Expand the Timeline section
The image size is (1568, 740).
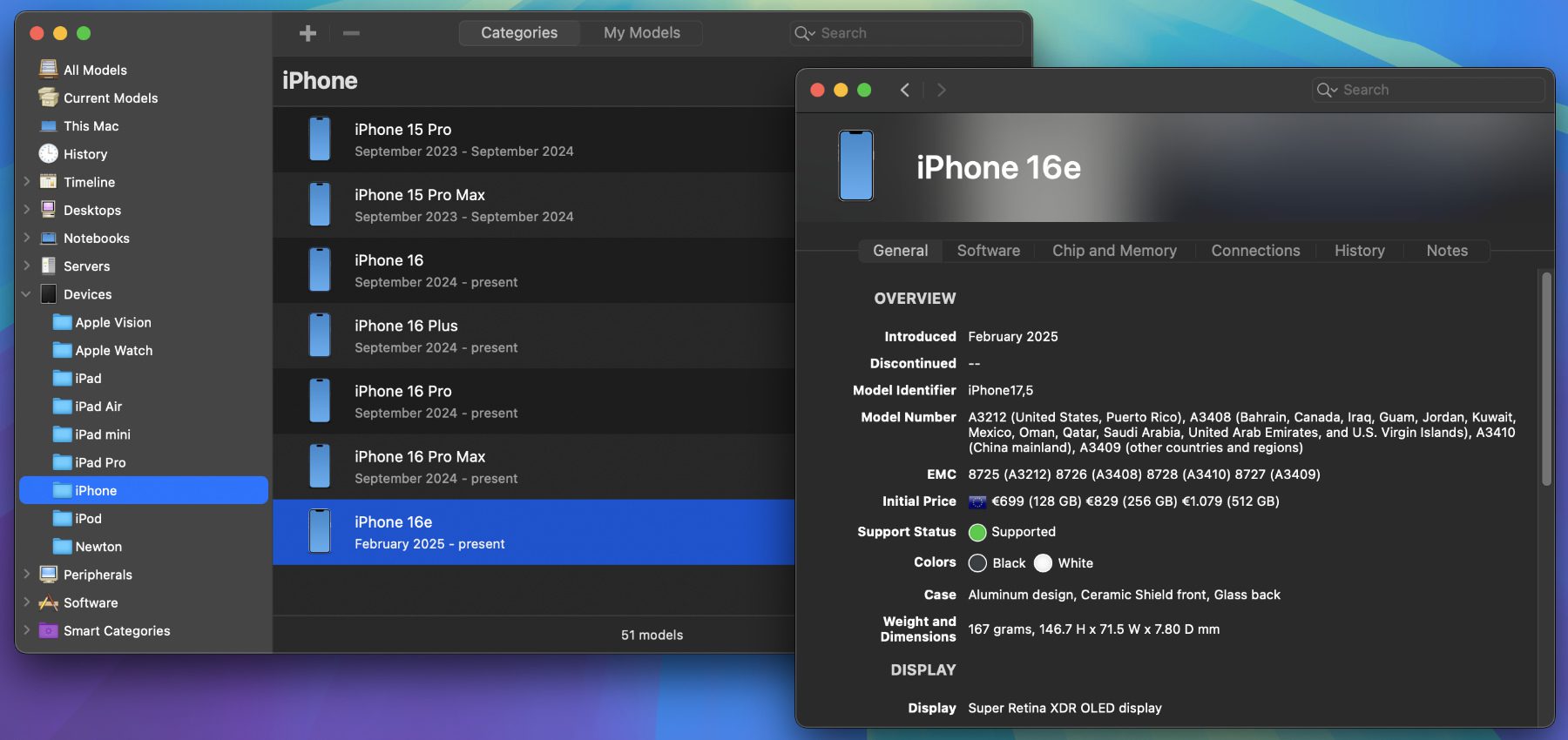27,182
